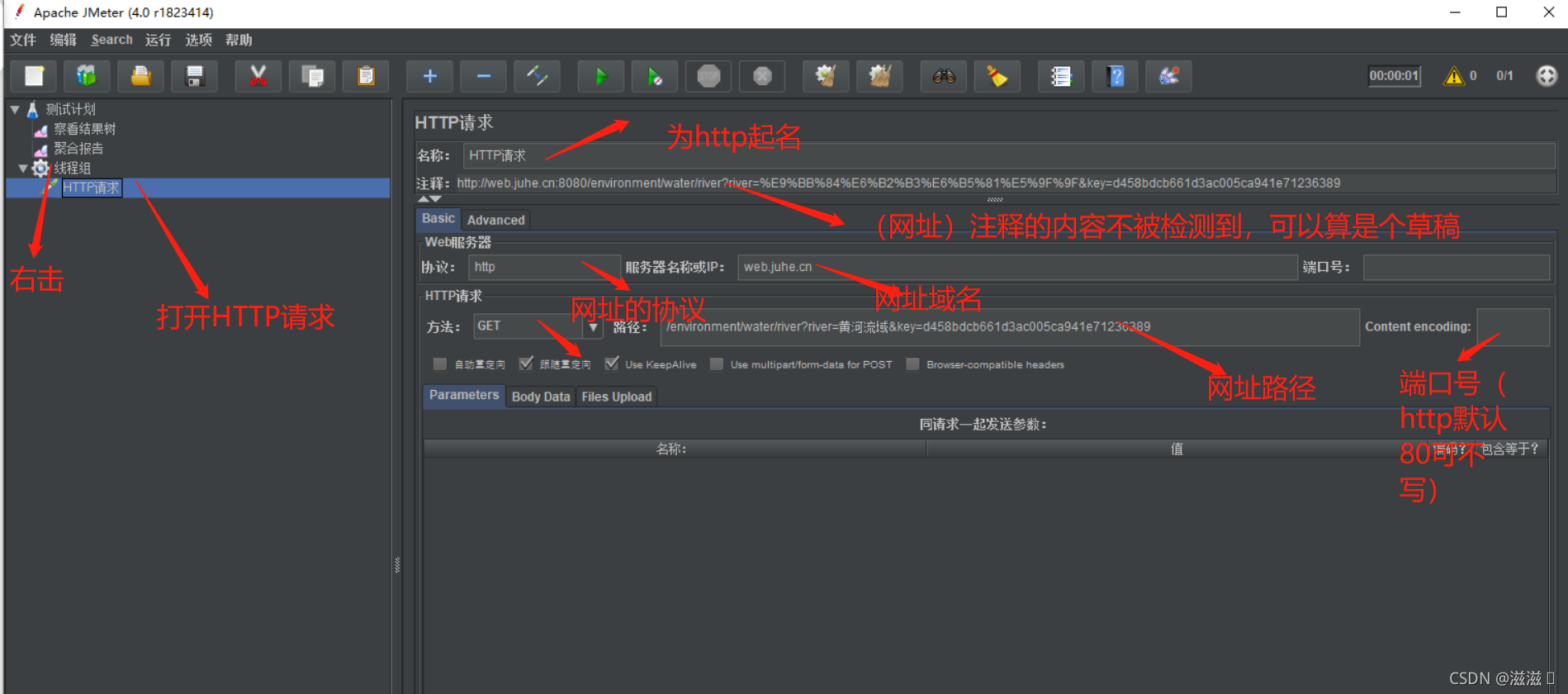Open the 帮助 menu

239,40
